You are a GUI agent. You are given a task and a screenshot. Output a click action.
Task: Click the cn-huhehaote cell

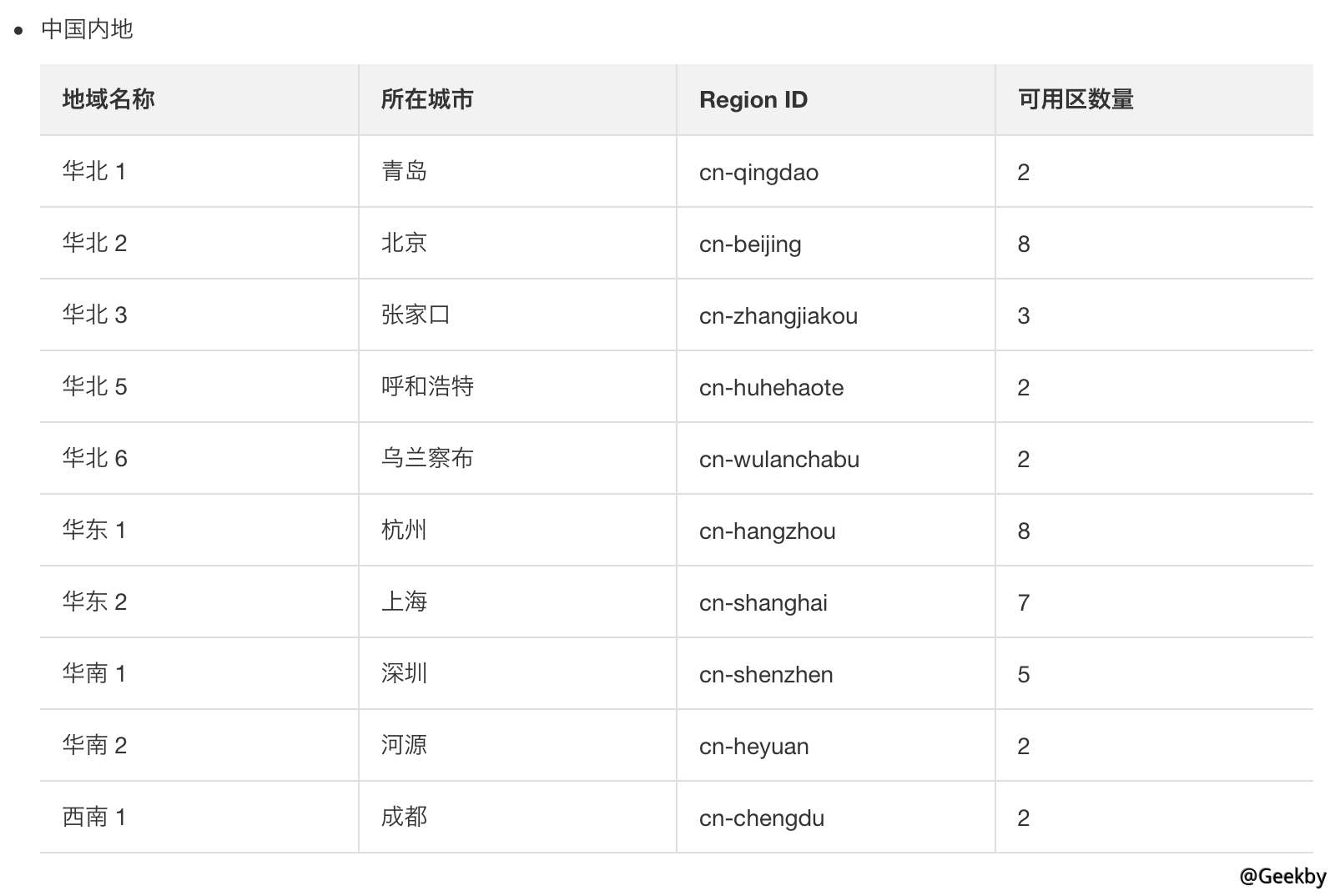point(771,388)
